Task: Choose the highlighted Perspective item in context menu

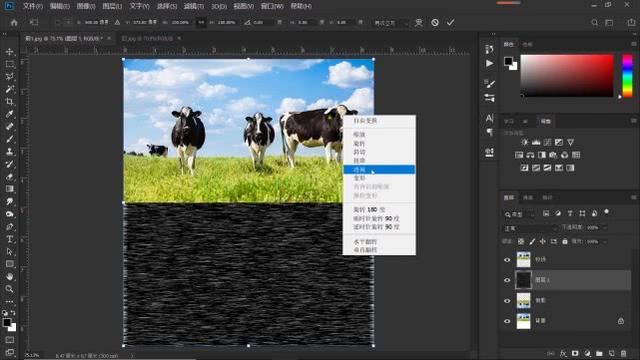Action: click(x=379, y=169)
